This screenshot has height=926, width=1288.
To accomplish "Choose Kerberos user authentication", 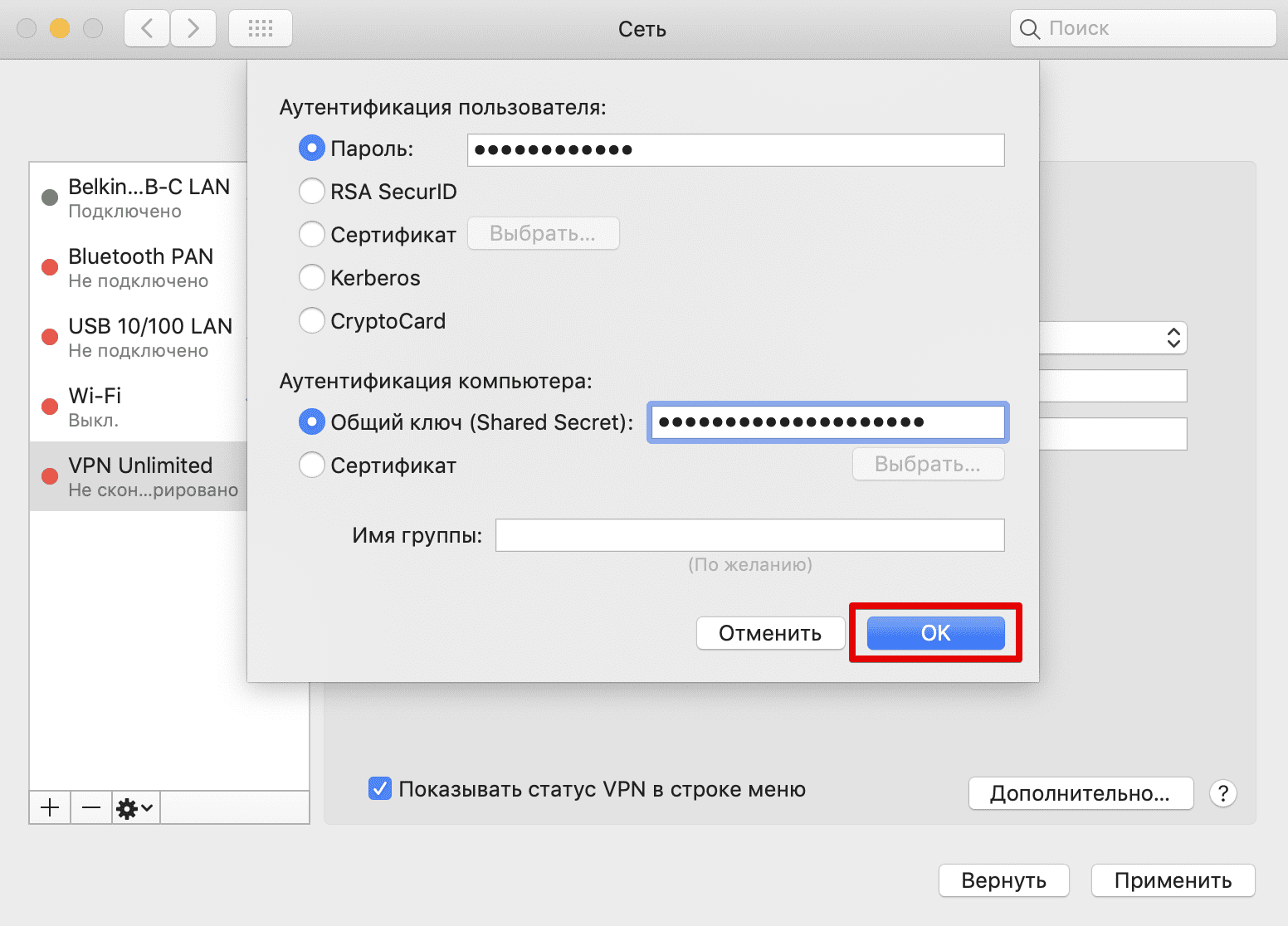I will click(x=311, y=277).
